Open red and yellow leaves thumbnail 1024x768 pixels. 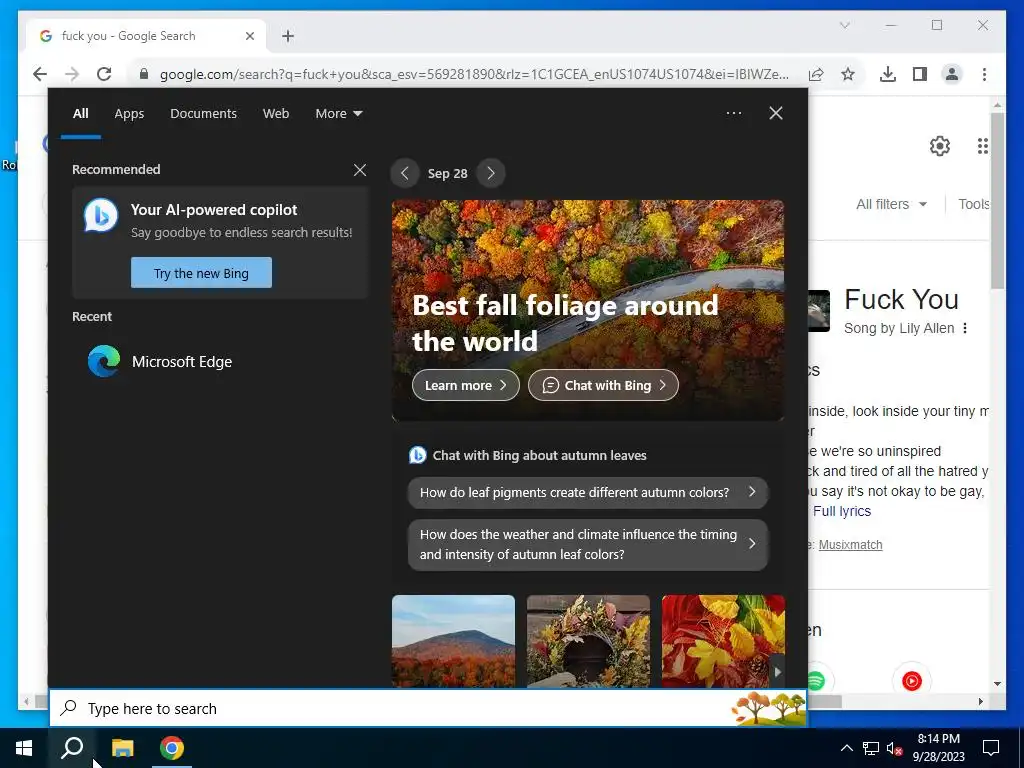coord(723,641)
